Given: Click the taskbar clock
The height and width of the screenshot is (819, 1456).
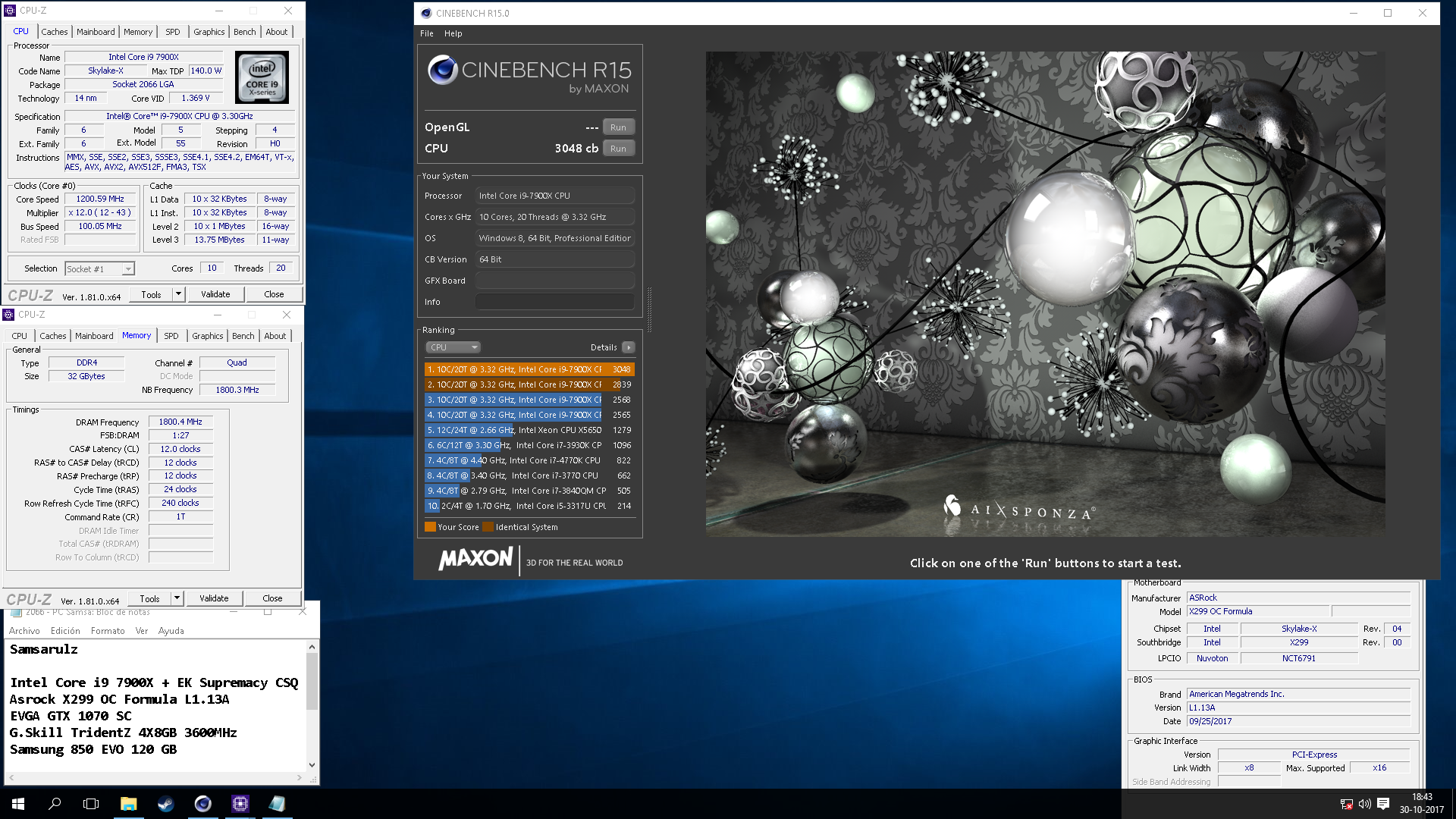Looking at the screenshot, I should [1422, 804].
